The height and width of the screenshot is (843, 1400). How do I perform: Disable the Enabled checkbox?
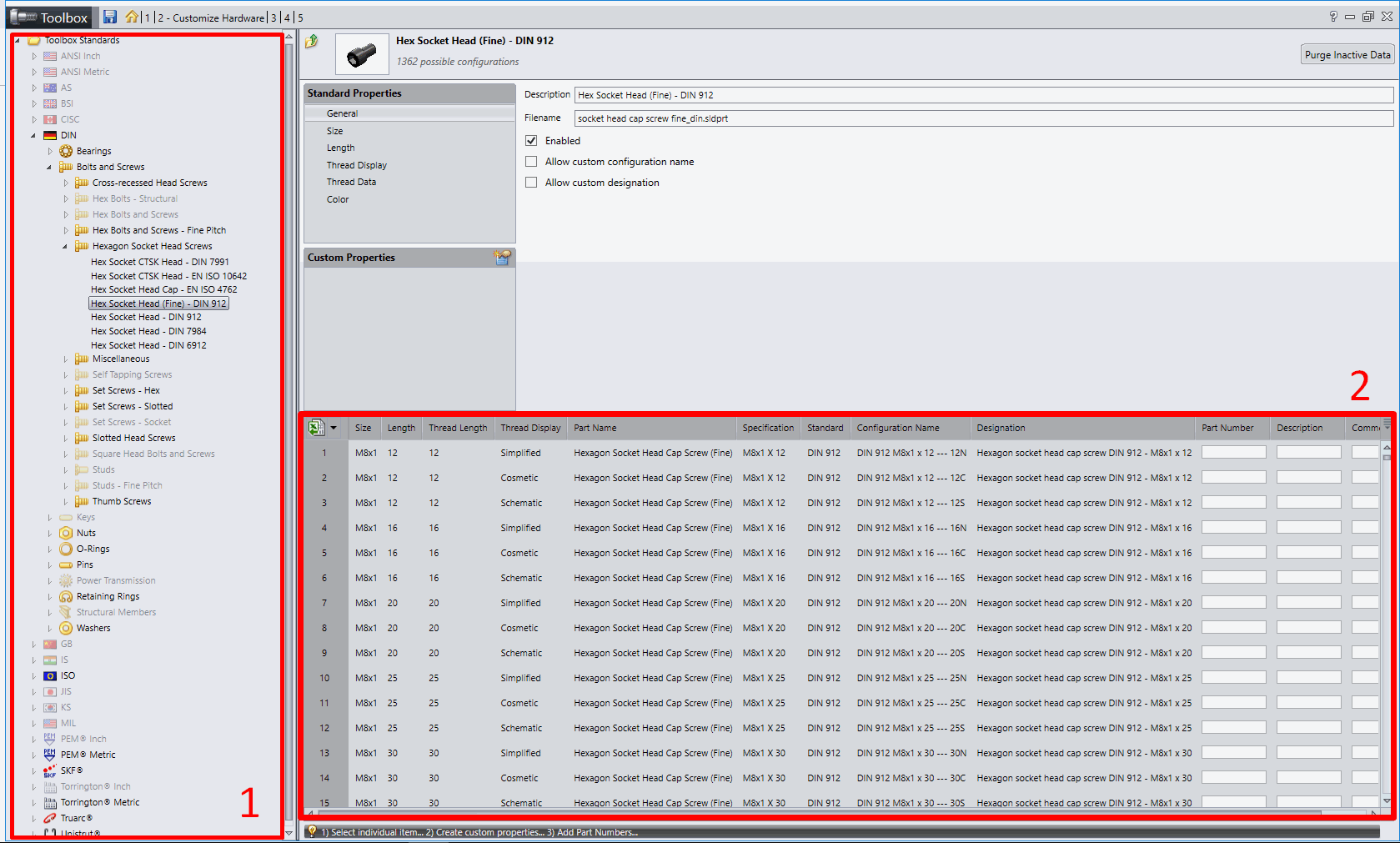(532, 140)
